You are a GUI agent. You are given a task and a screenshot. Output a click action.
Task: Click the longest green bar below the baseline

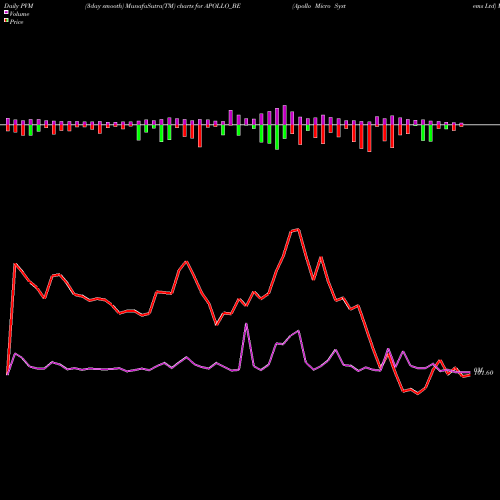click(277, 137)
